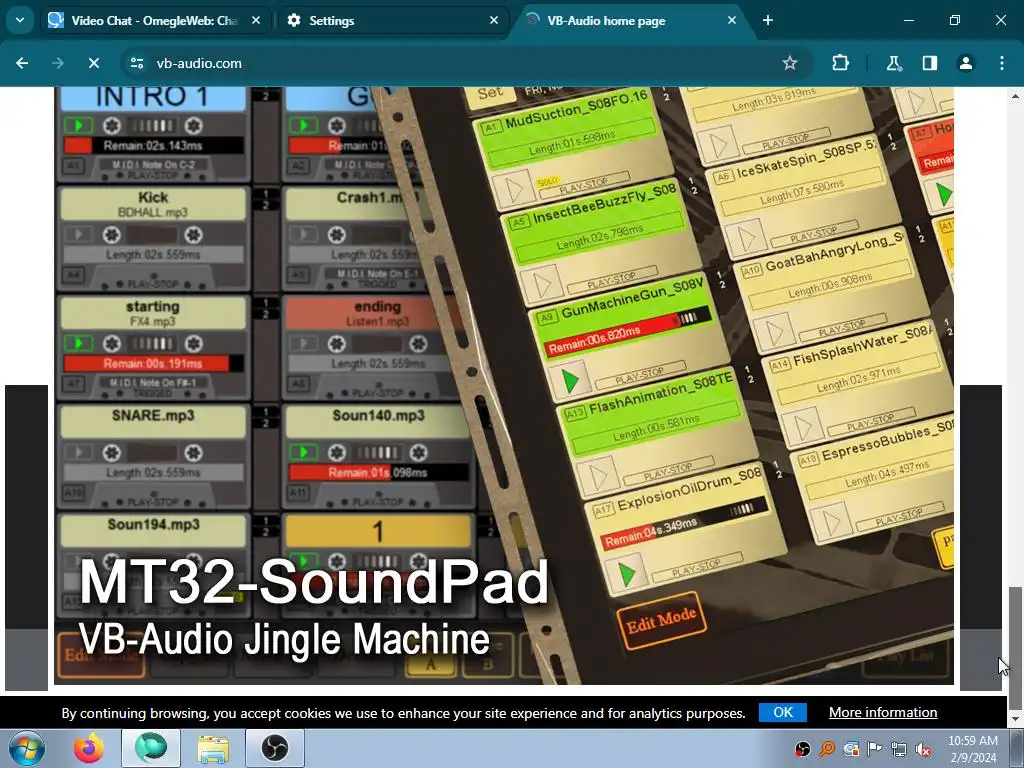
Task: Open the Action Center flag icon
Action: (874, 749)
